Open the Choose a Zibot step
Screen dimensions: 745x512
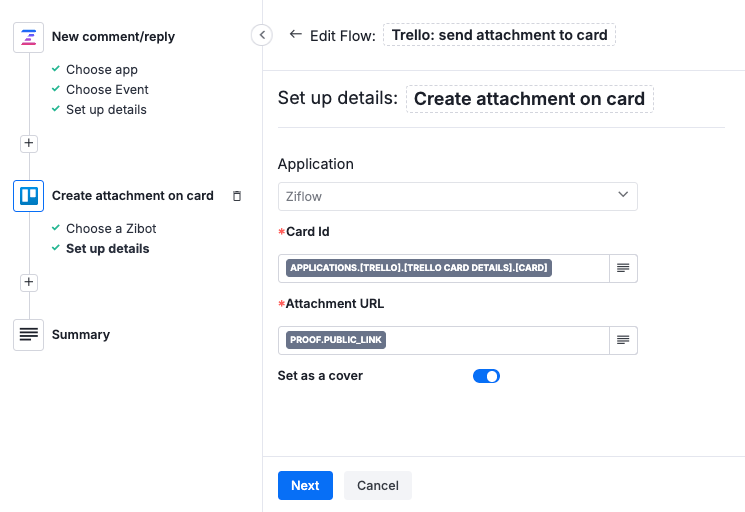[x=111, y=228]
